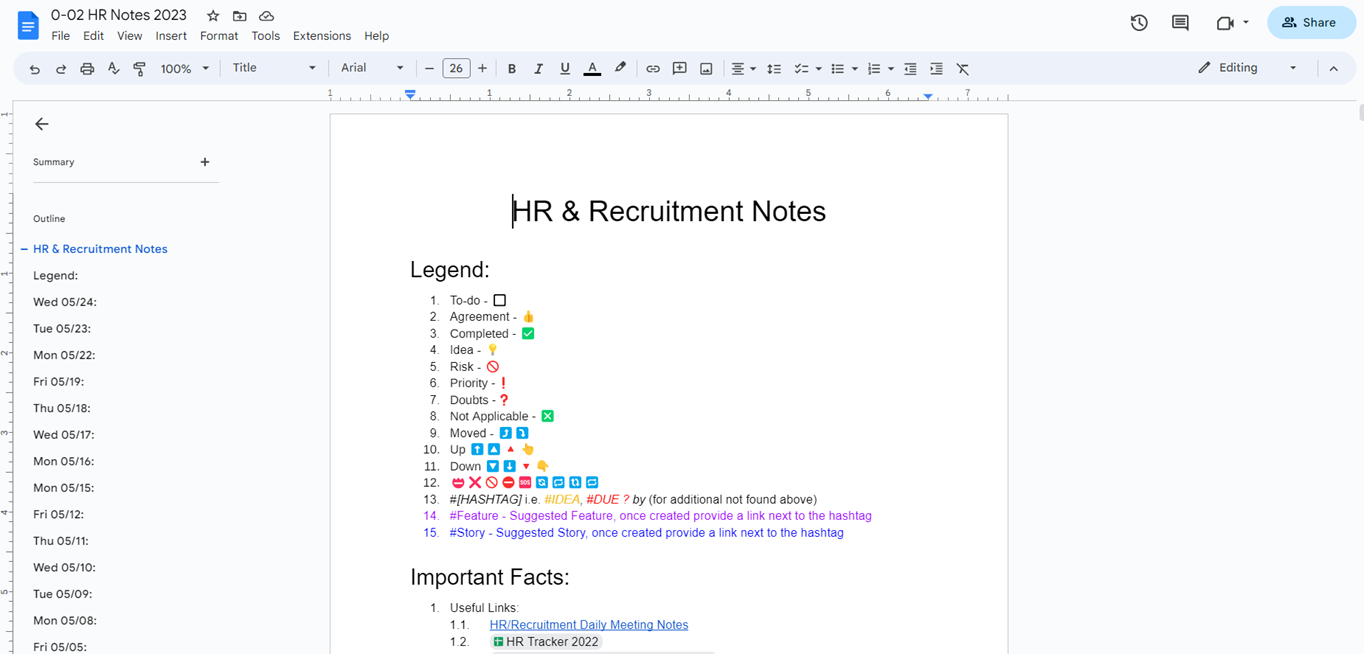Open the Tools menu

point(266,36)
